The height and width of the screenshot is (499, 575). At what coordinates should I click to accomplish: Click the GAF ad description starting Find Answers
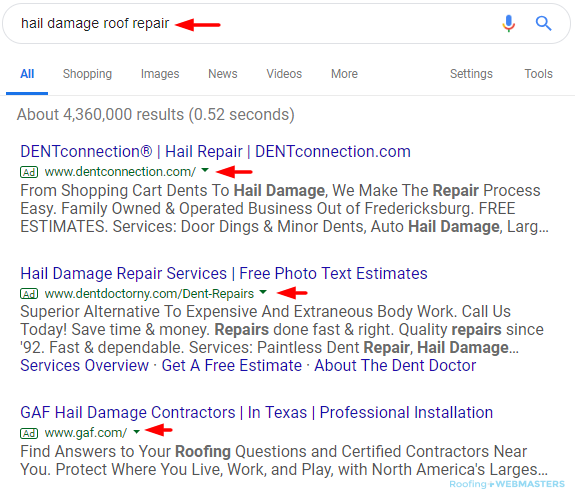pyautogui.click(x=284, y=461)
